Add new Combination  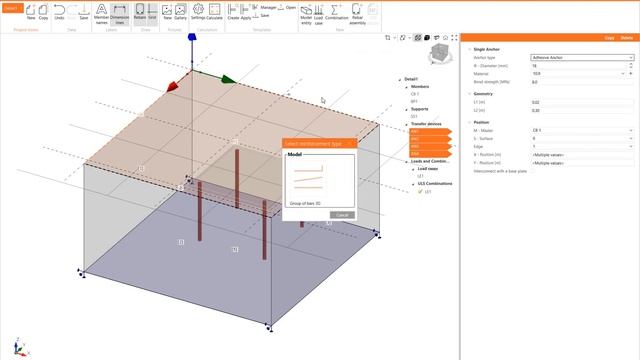pos(336,11)
